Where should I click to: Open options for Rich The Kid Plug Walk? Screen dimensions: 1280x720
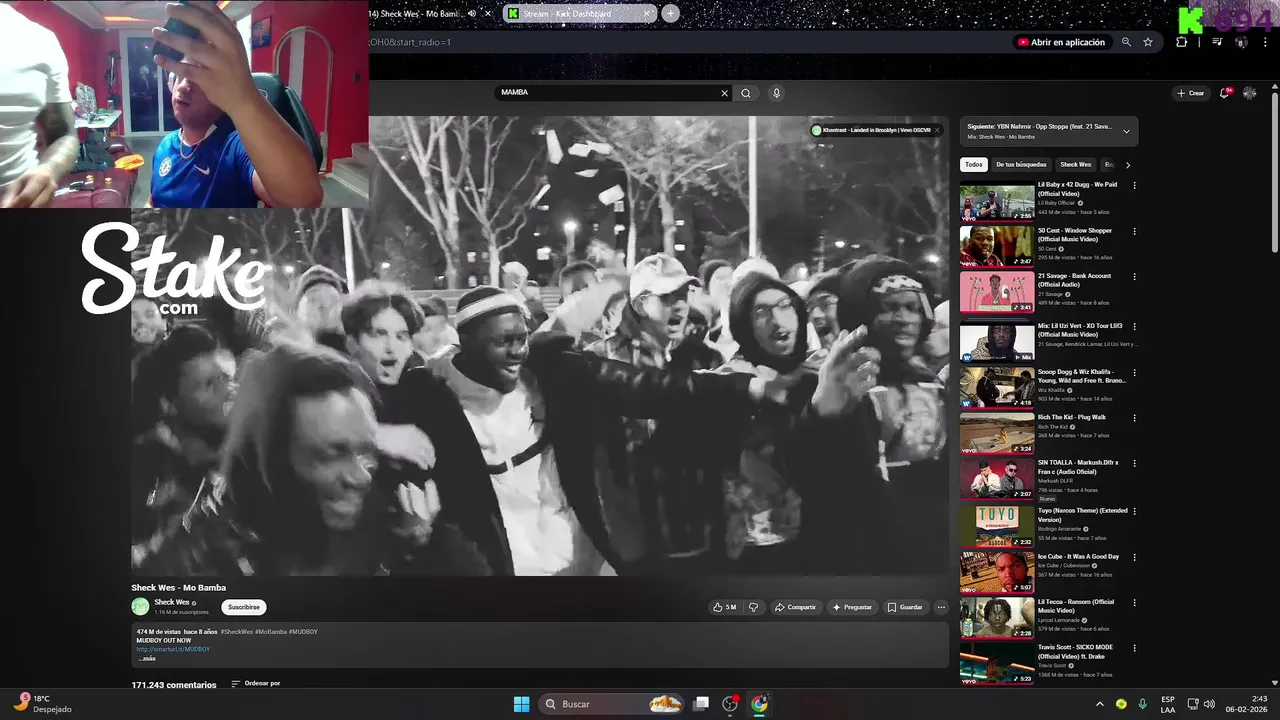[x=1134, y=417]
